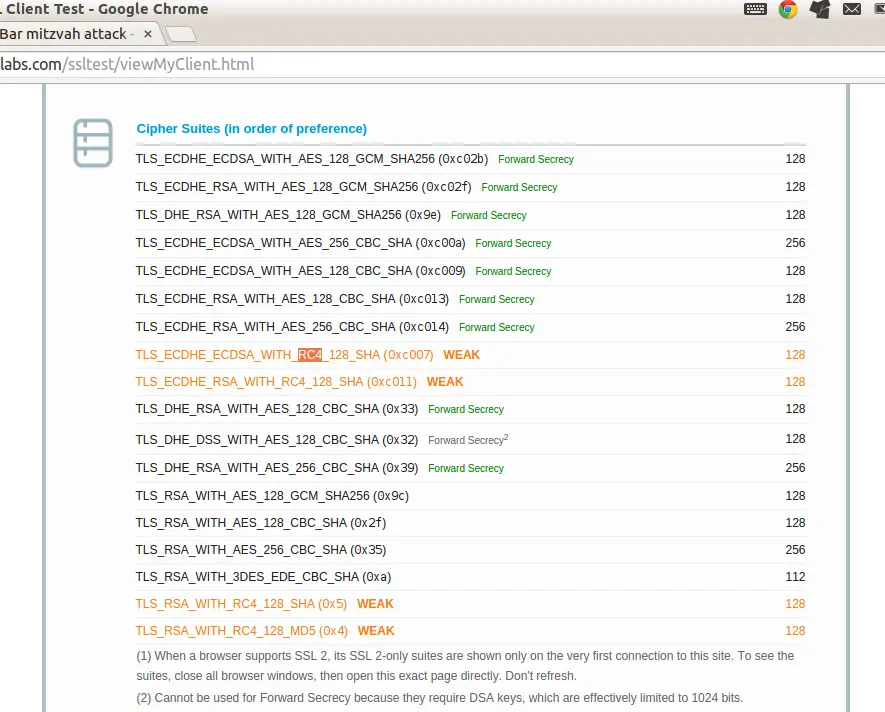This screenshot has height=712, width=885.
Task: Select TLS_ECDHE_ECDSA_WITH_AES_128_CBC_SHA (0xc009) text
Action: click(300, 271)
